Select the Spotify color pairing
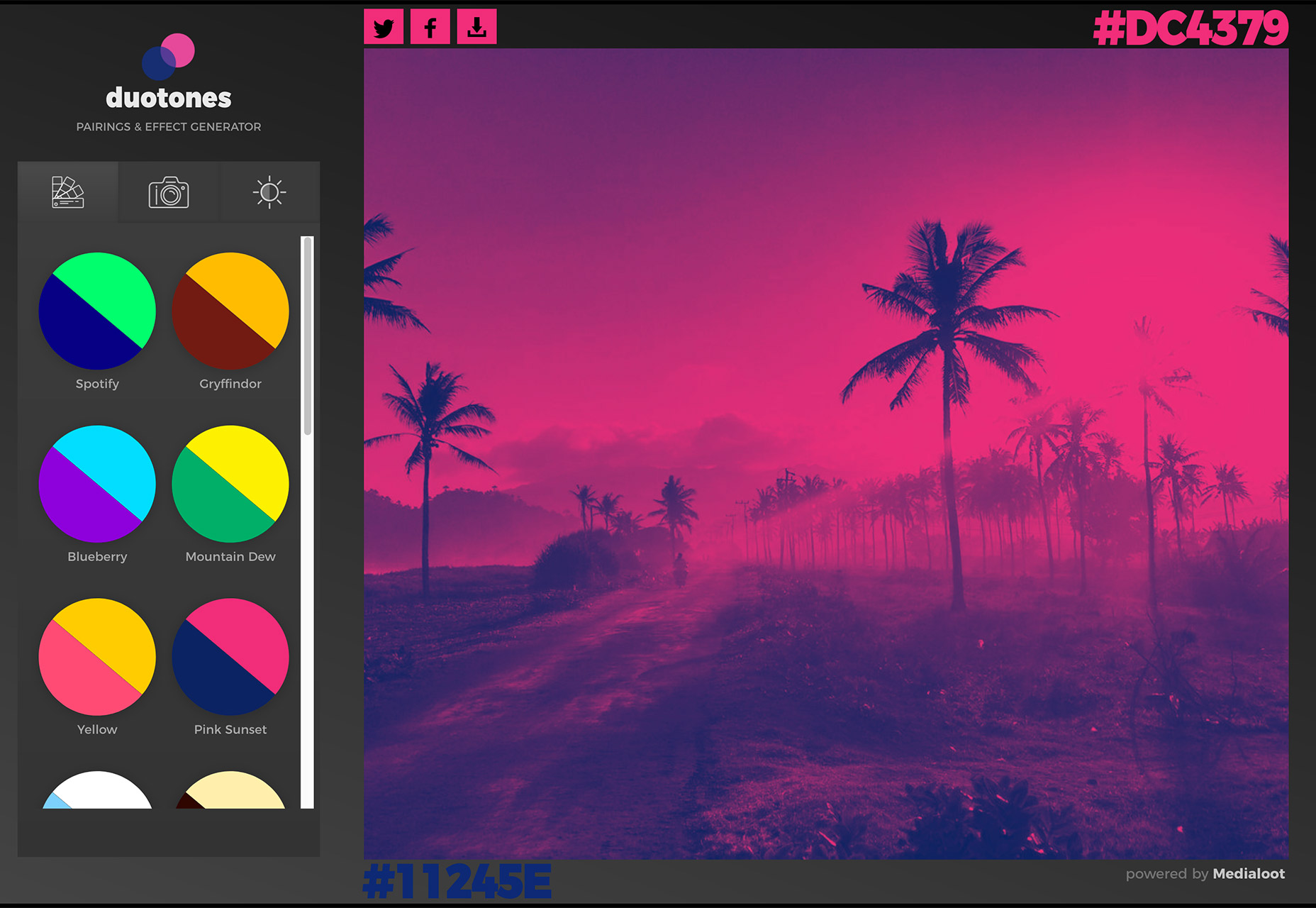 pos(97,311)
